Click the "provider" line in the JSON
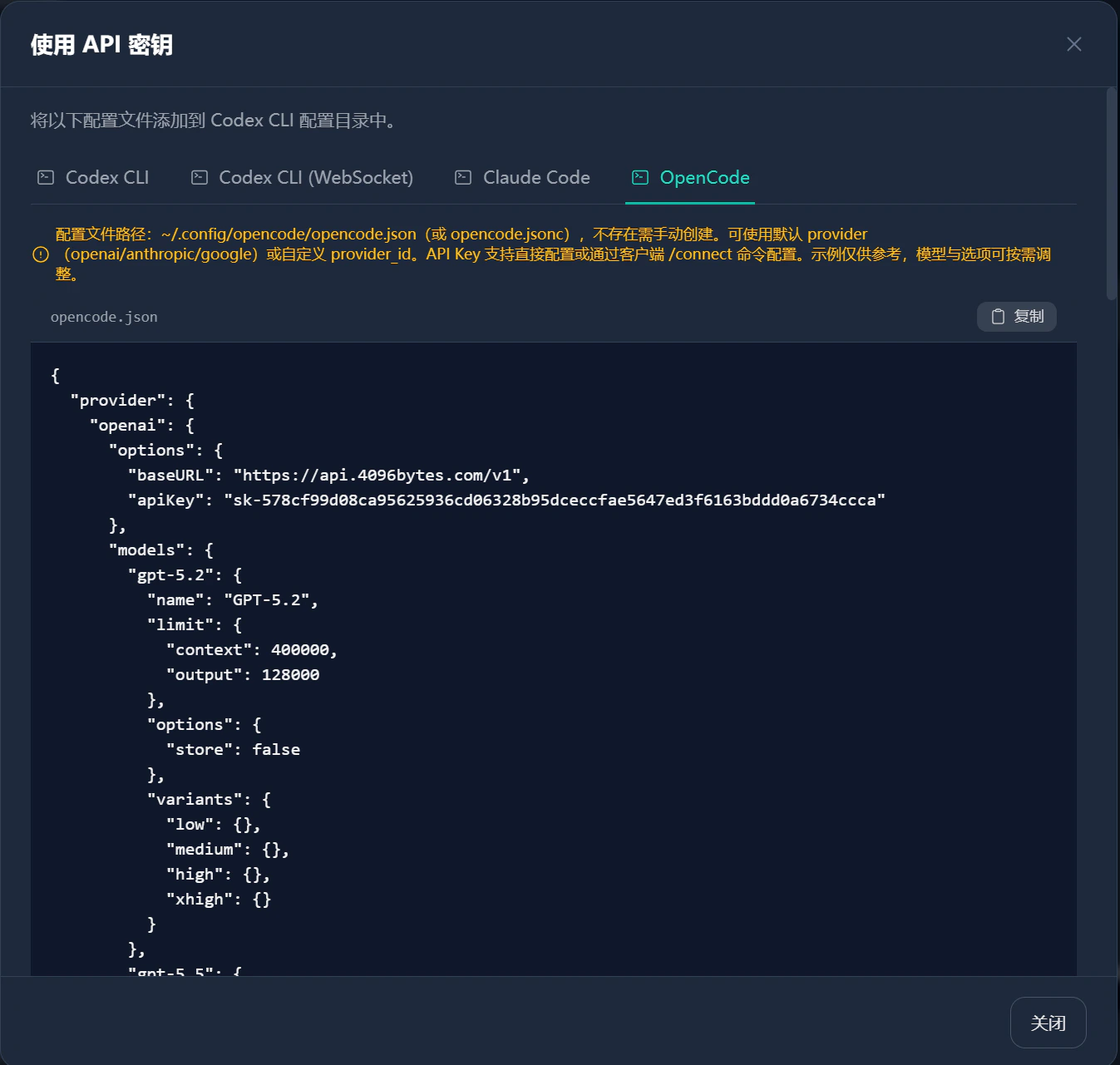Screen dimensions: 1120x1065 point(132,401)
